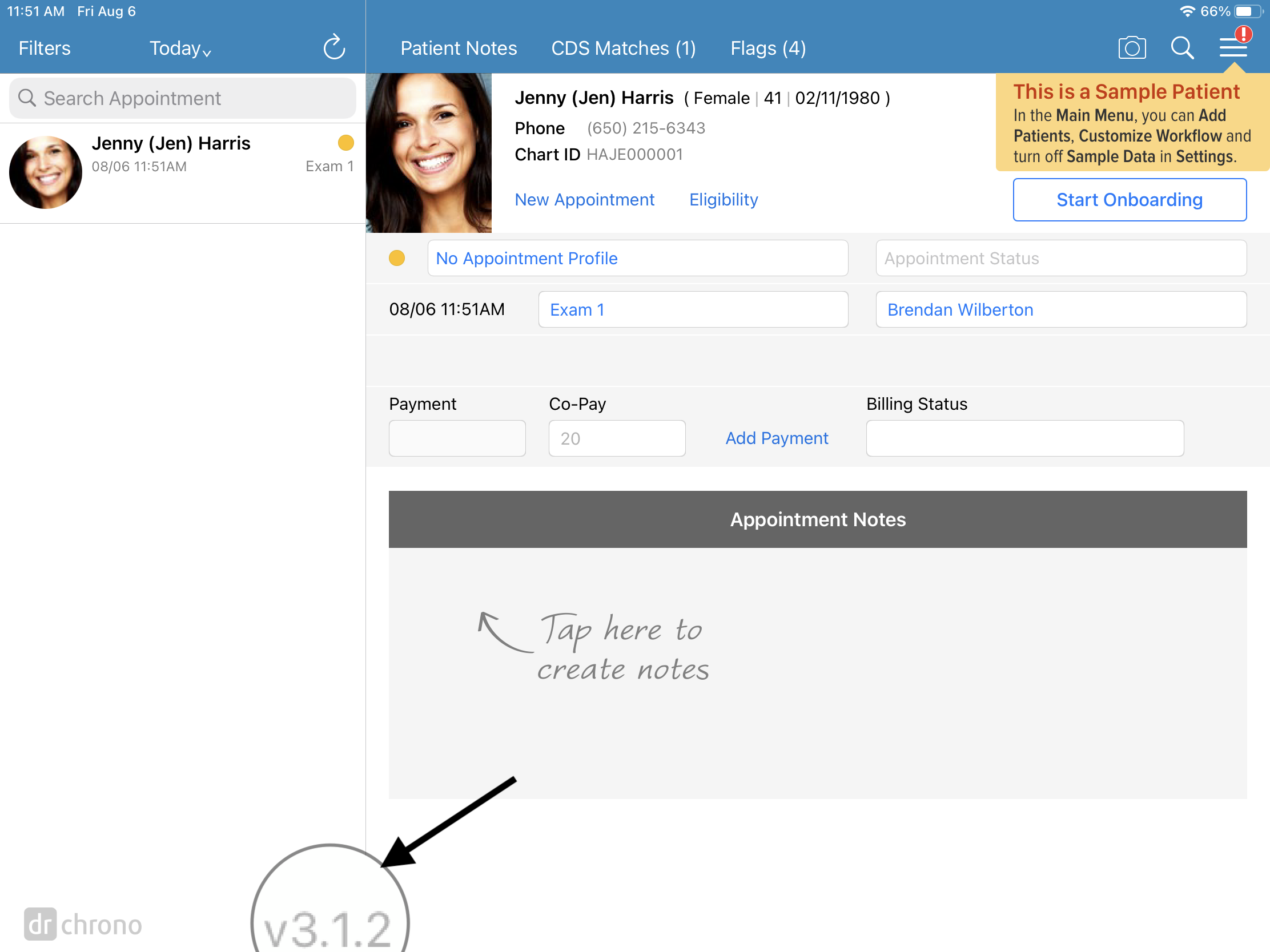Tap the 08/06 11:51AM appointment time
Image resolution: width=1270 pixels, height=952 pixels.
pos(447,309)
